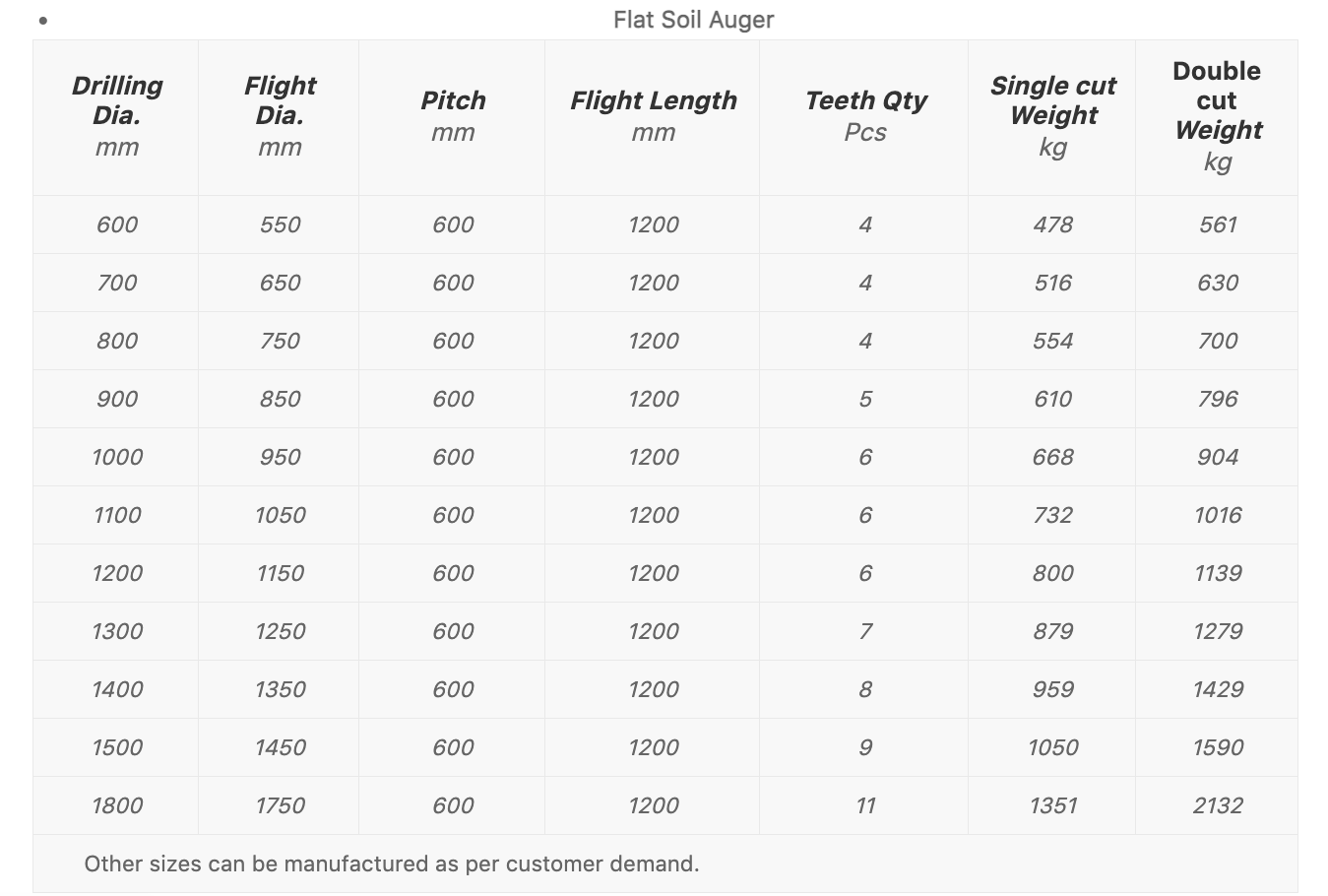Click the "Flat Soil Auger" table title

[693, 20]
